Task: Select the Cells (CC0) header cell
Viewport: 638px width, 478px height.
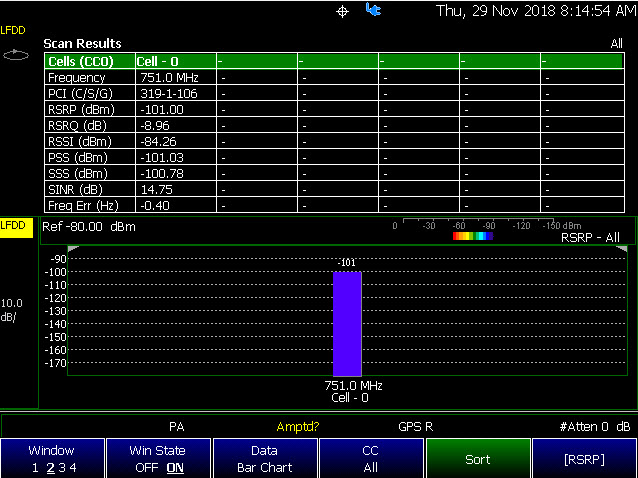Action: pyautogui.click(x=90, y=61)
